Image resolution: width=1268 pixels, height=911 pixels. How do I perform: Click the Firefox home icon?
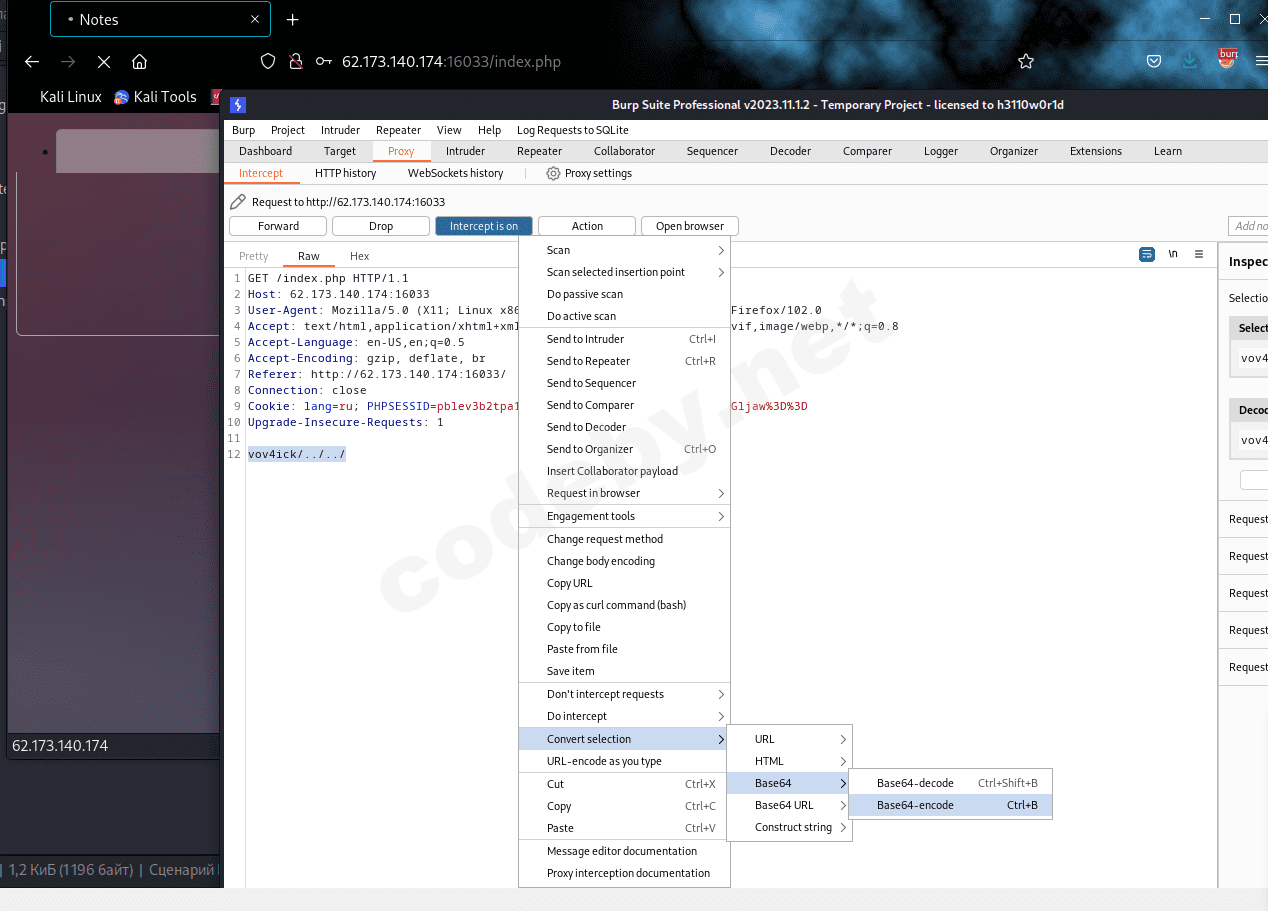click(139, 62)
